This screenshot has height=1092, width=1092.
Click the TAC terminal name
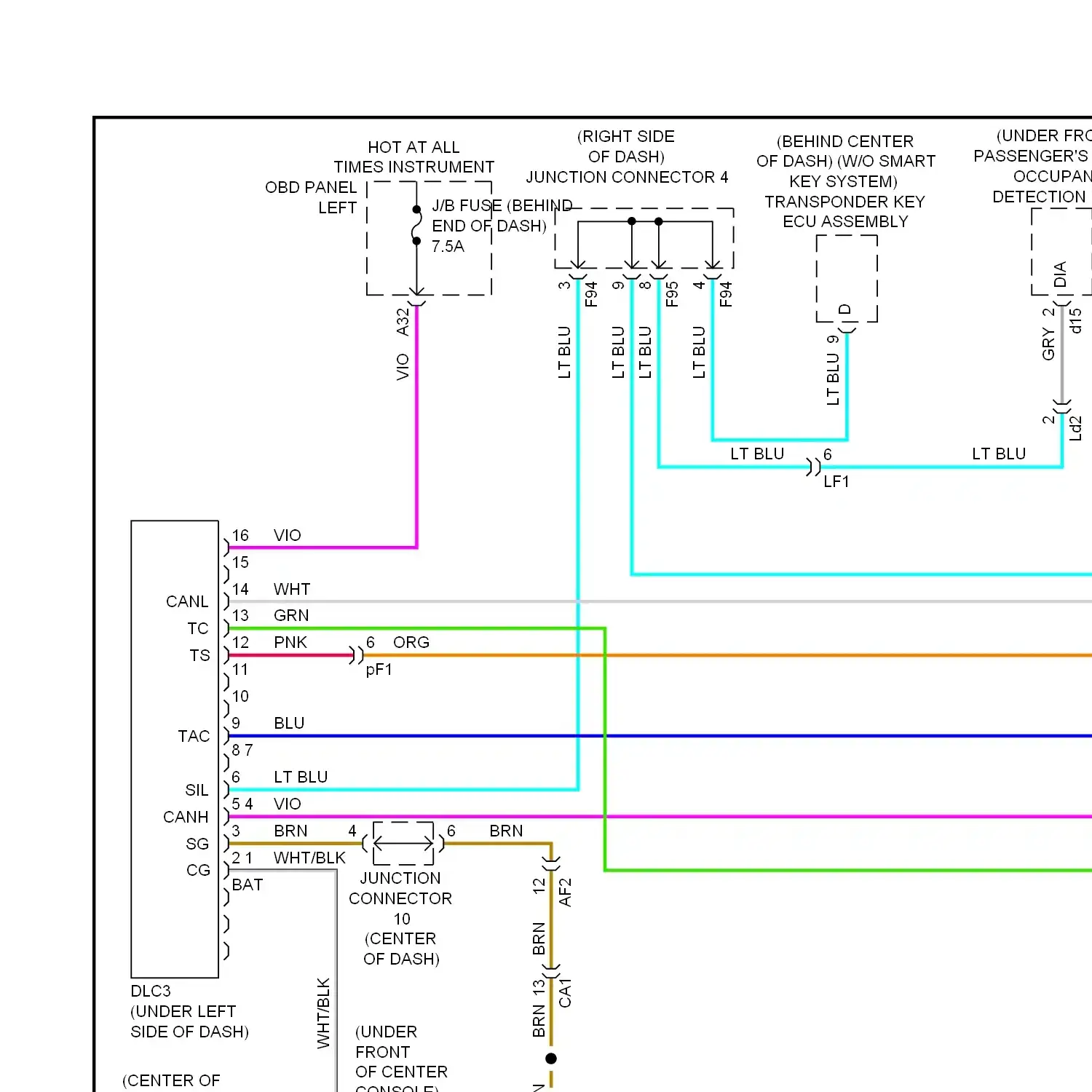pos(194,737)
